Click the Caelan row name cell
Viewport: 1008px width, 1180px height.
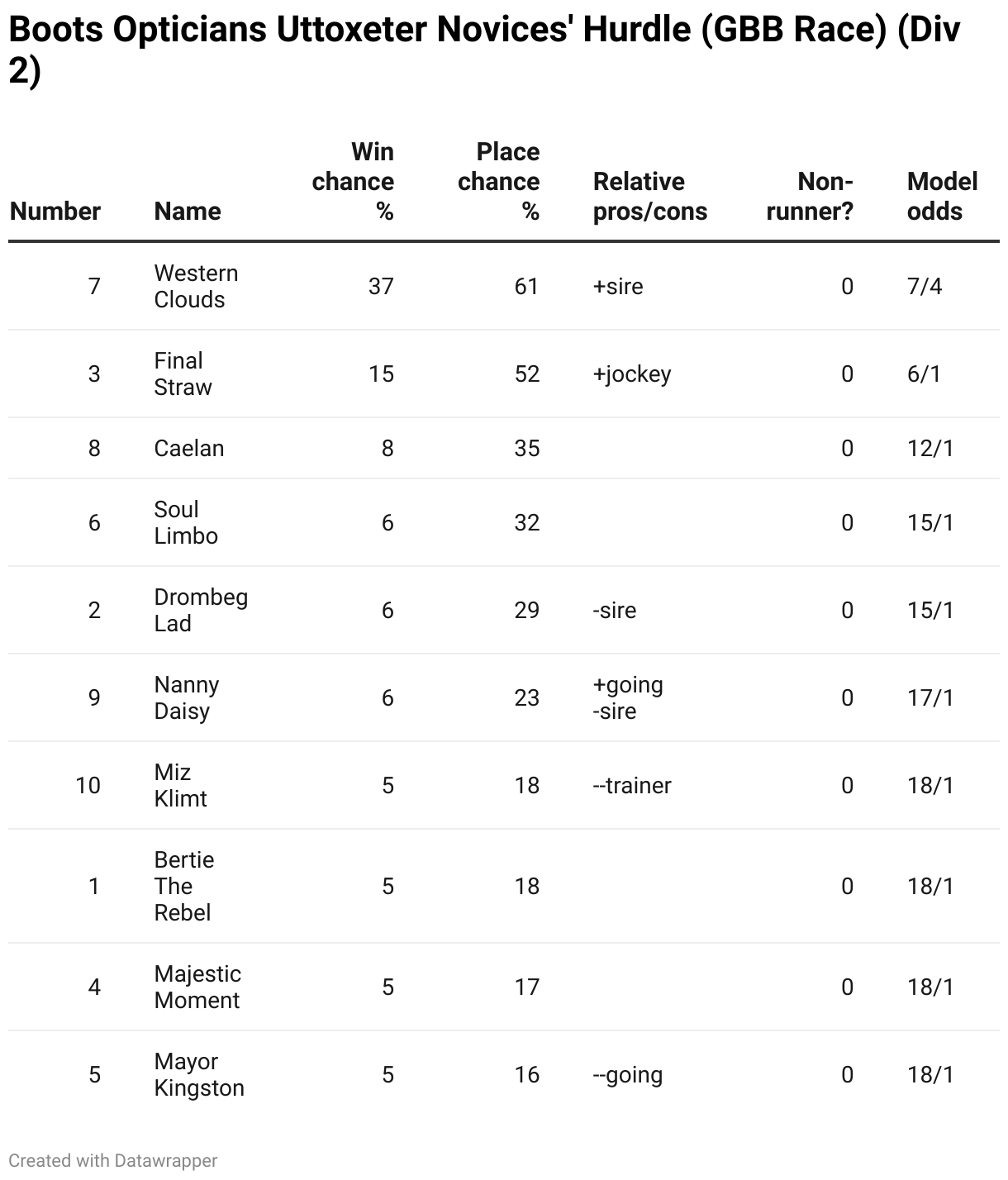tap(189, 449)
